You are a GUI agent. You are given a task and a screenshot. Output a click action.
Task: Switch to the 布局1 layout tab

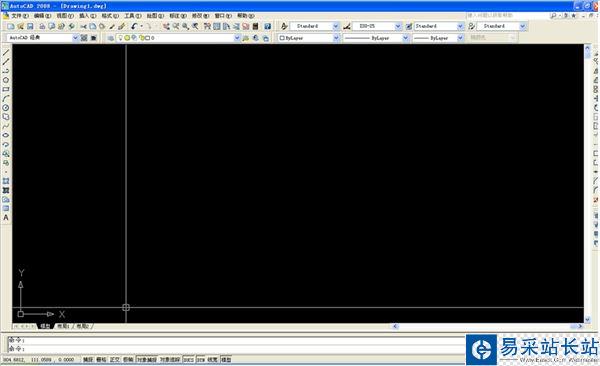[x=64, y=326]
